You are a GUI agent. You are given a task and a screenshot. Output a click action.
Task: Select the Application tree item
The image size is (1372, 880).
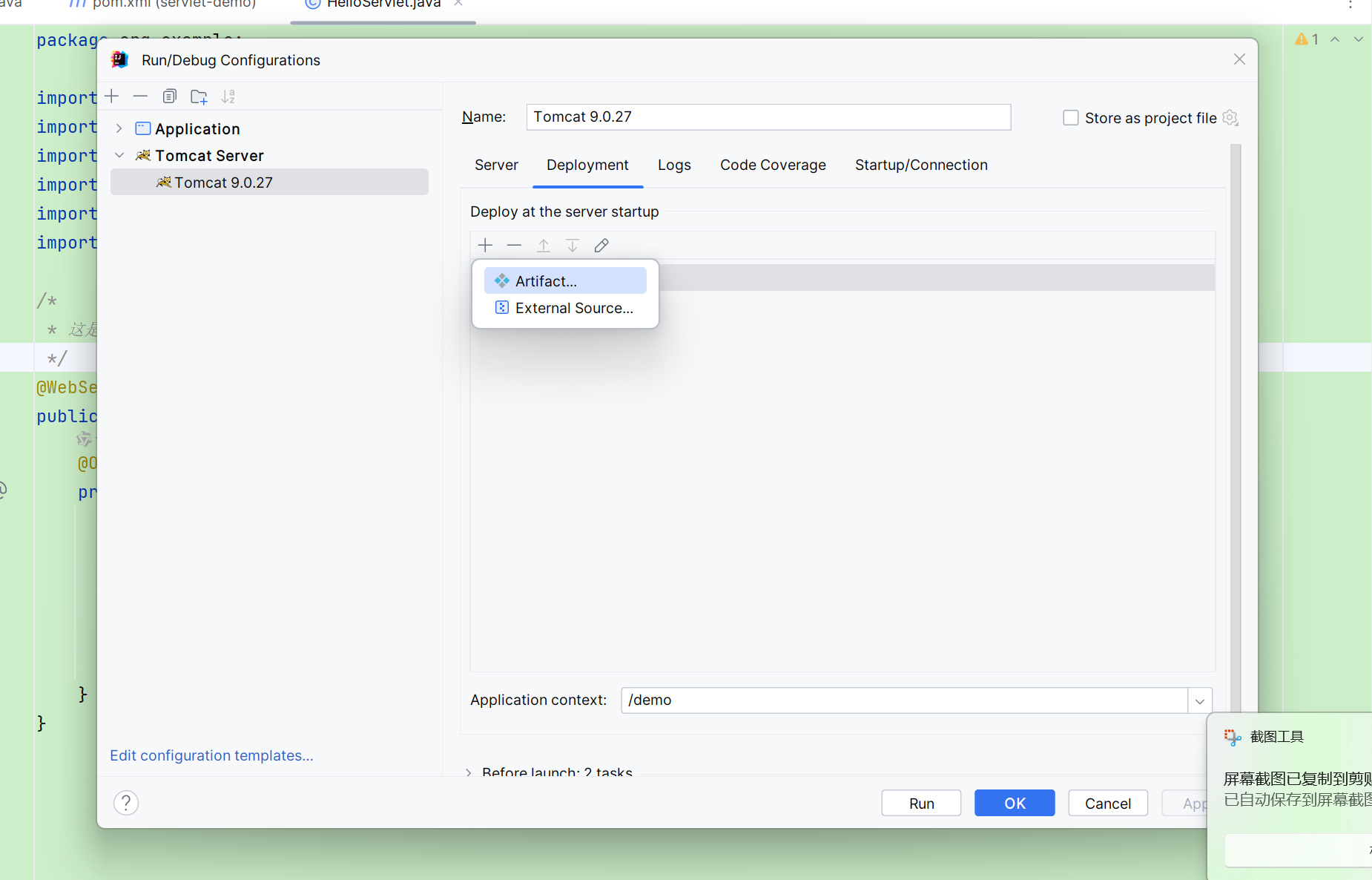[x=197, y=128]
